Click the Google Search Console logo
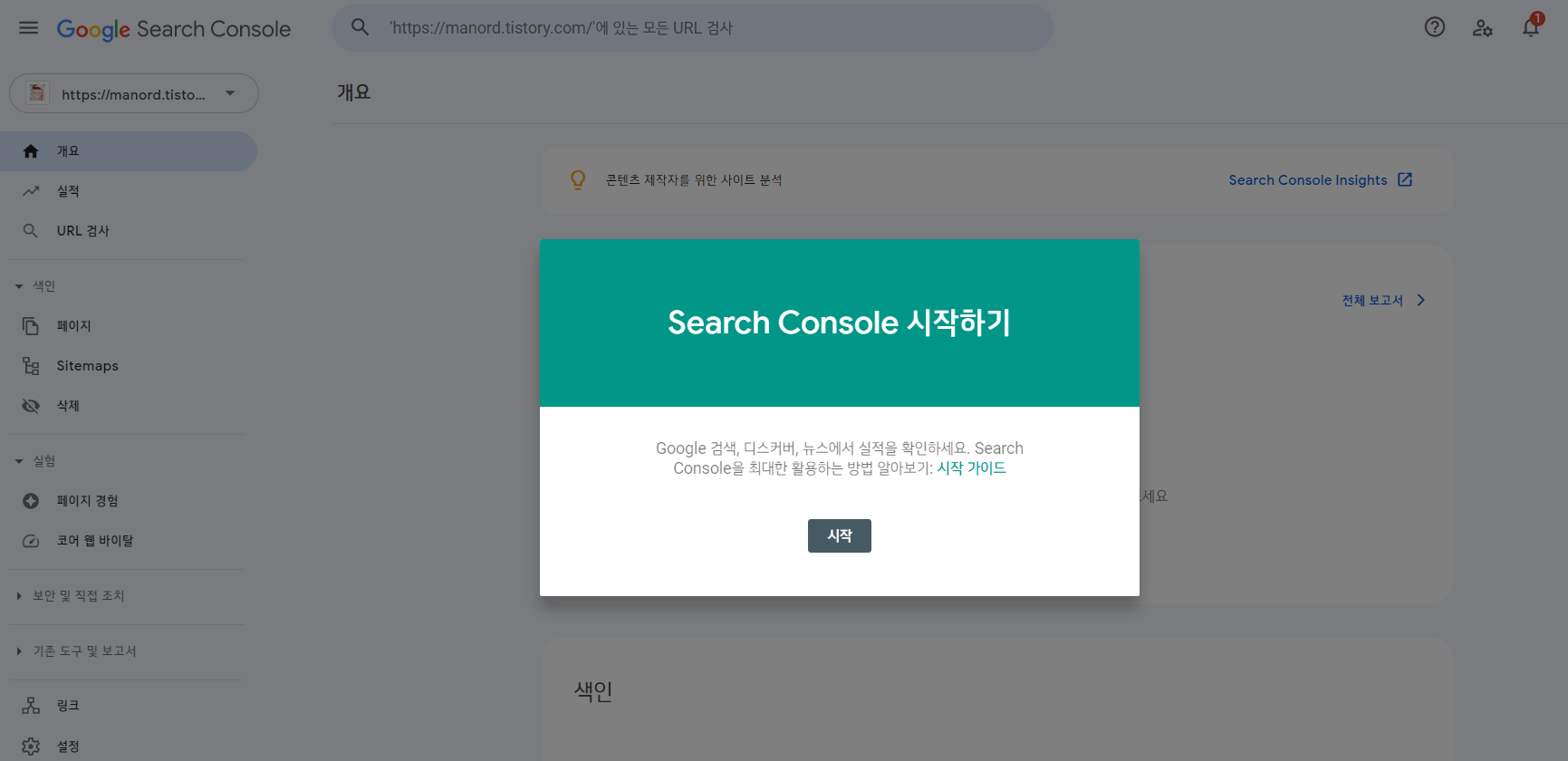The width and height of the screenshot is (1568, 761). click(174, 29)
